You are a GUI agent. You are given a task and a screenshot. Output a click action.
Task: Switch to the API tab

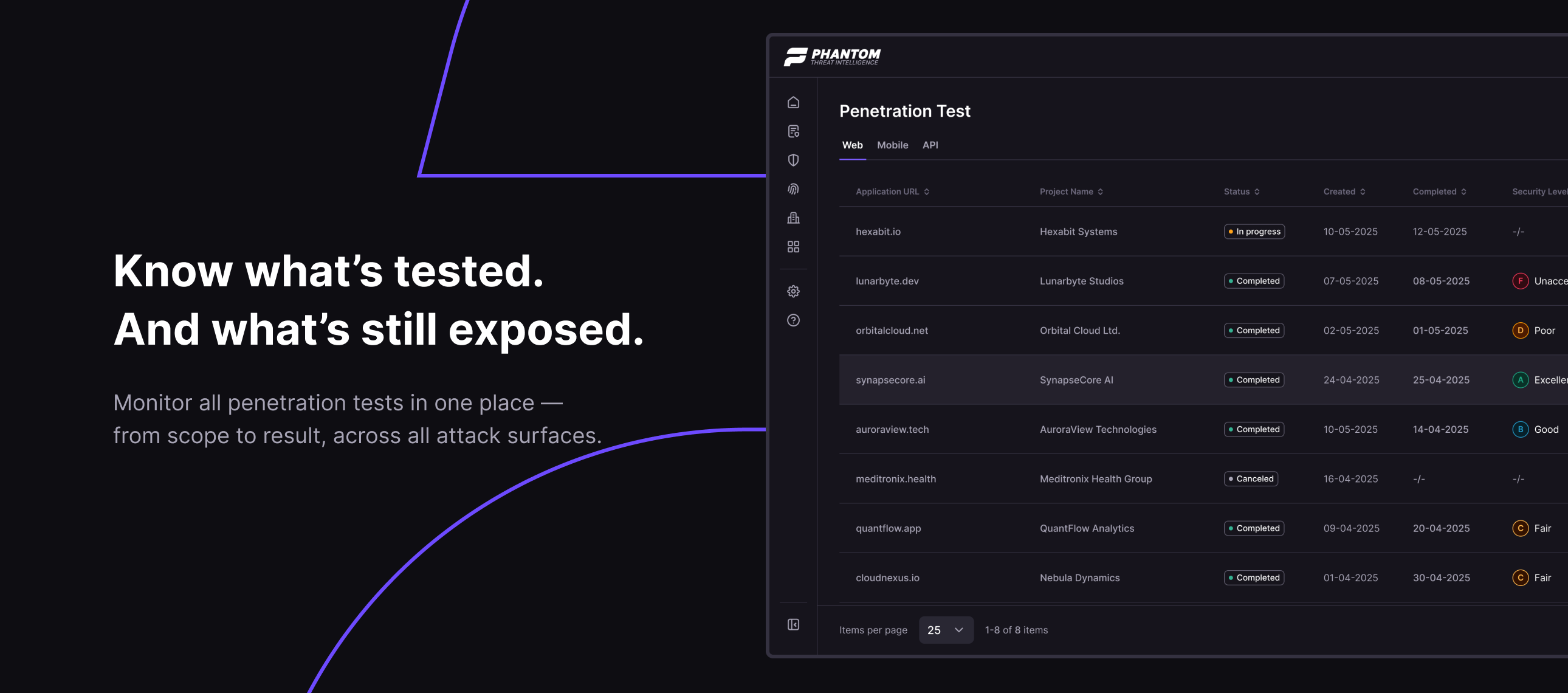(930, 145)
